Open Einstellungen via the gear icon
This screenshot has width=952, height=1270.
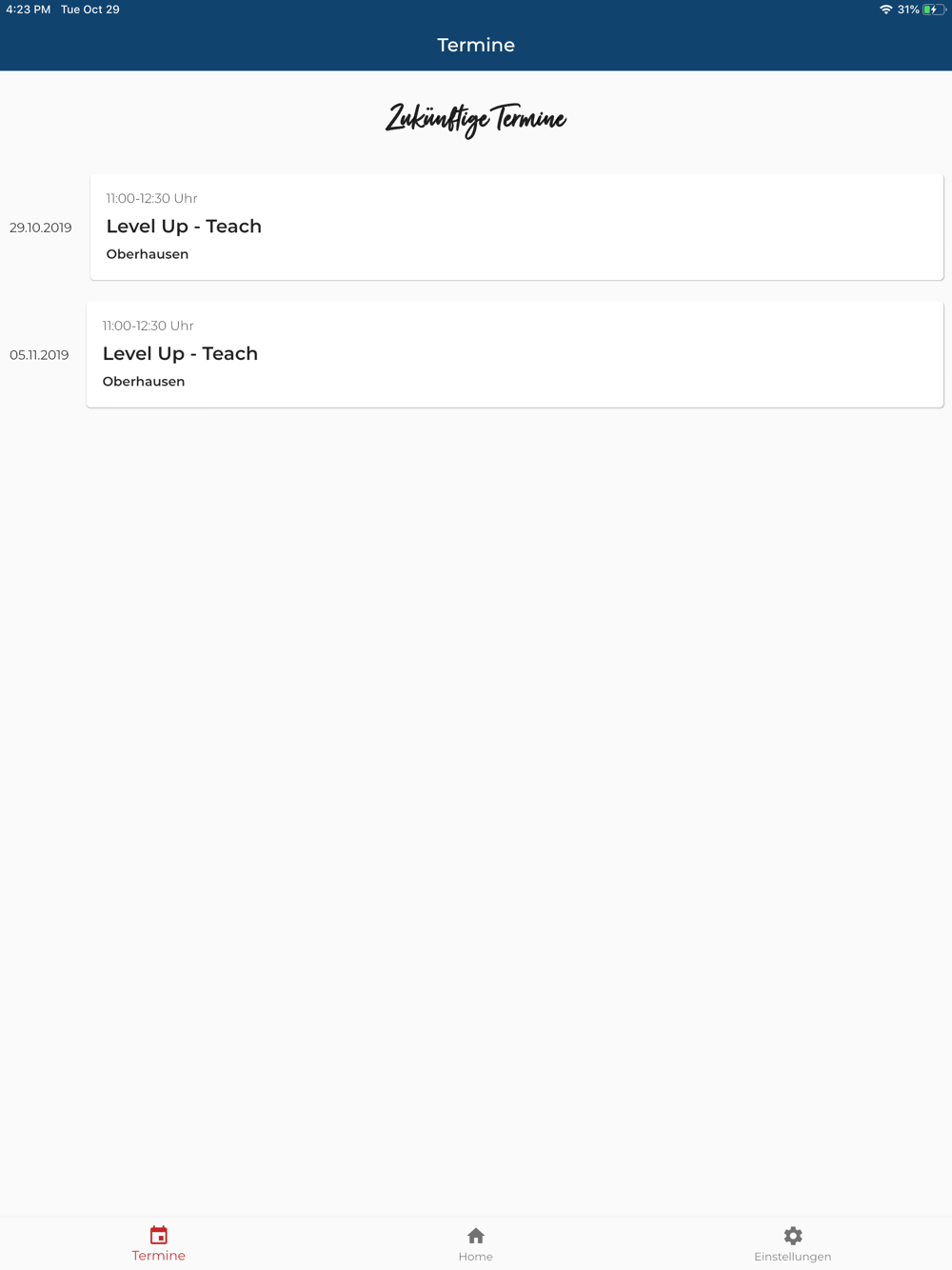pyautogui.click(x=793, y=1236)
